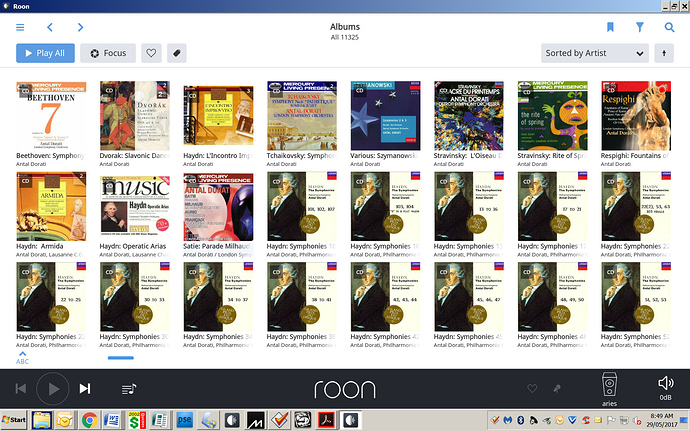
Task: Click the 'All 11325' album count
Action: tap(345, 37)
